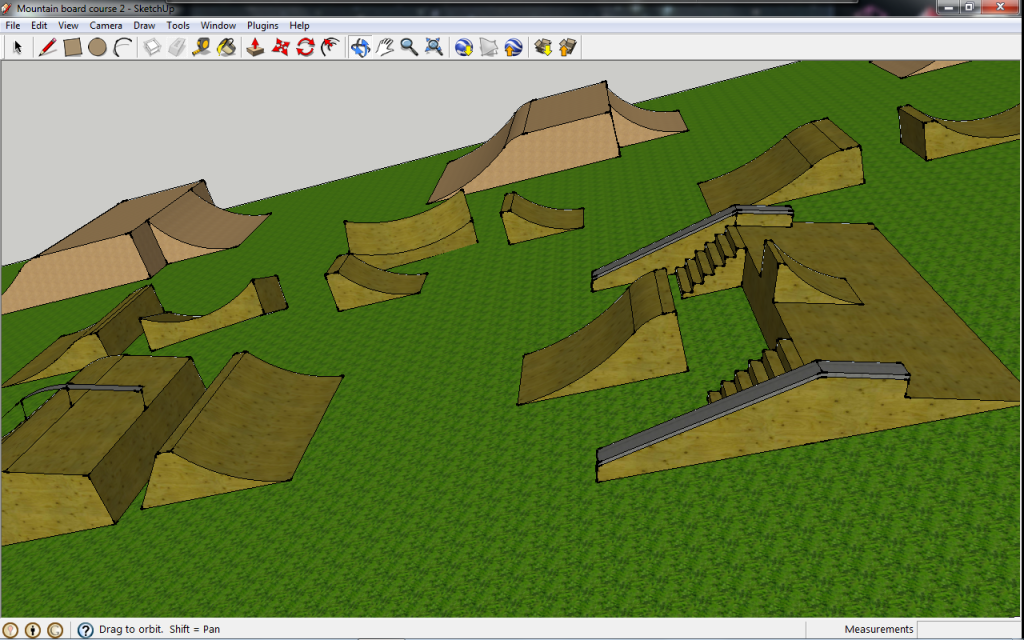This screenshot has height=640, width=1024.
Task: Open the Window menu
Action: 218,25
